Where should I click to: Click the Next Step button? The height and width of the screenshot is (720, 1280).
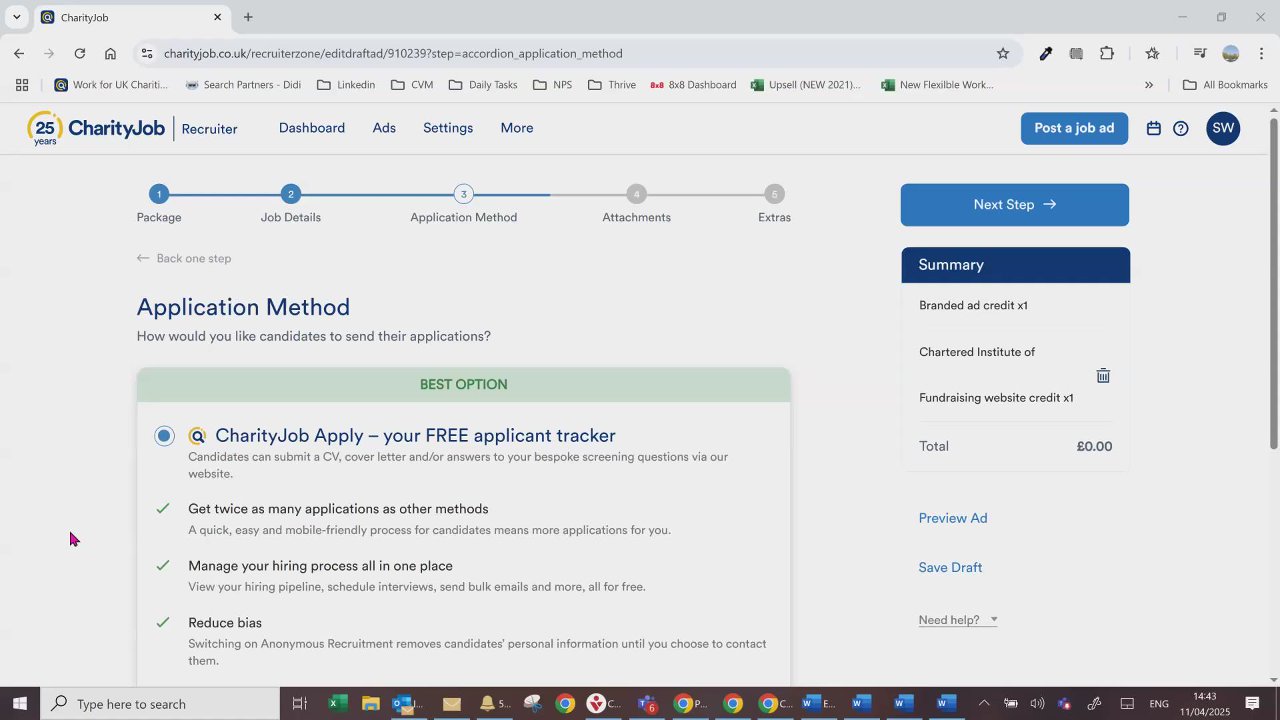click(x=1015, y=205)
